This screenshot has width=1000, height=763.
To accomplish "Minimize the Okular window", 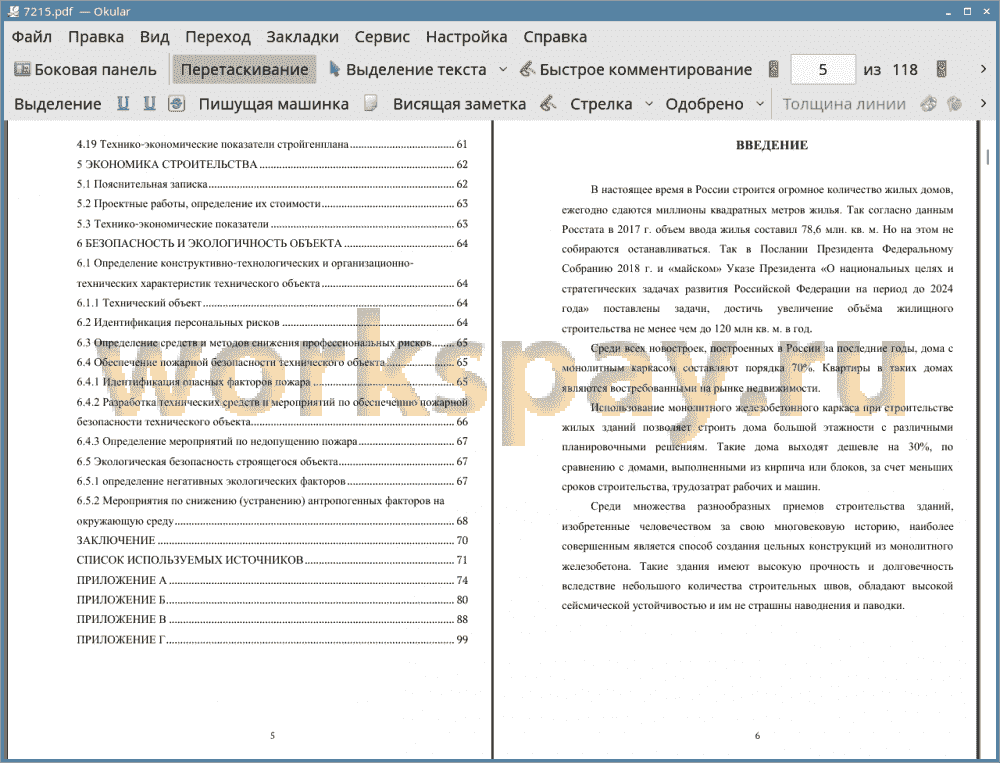I will [949, 11].
